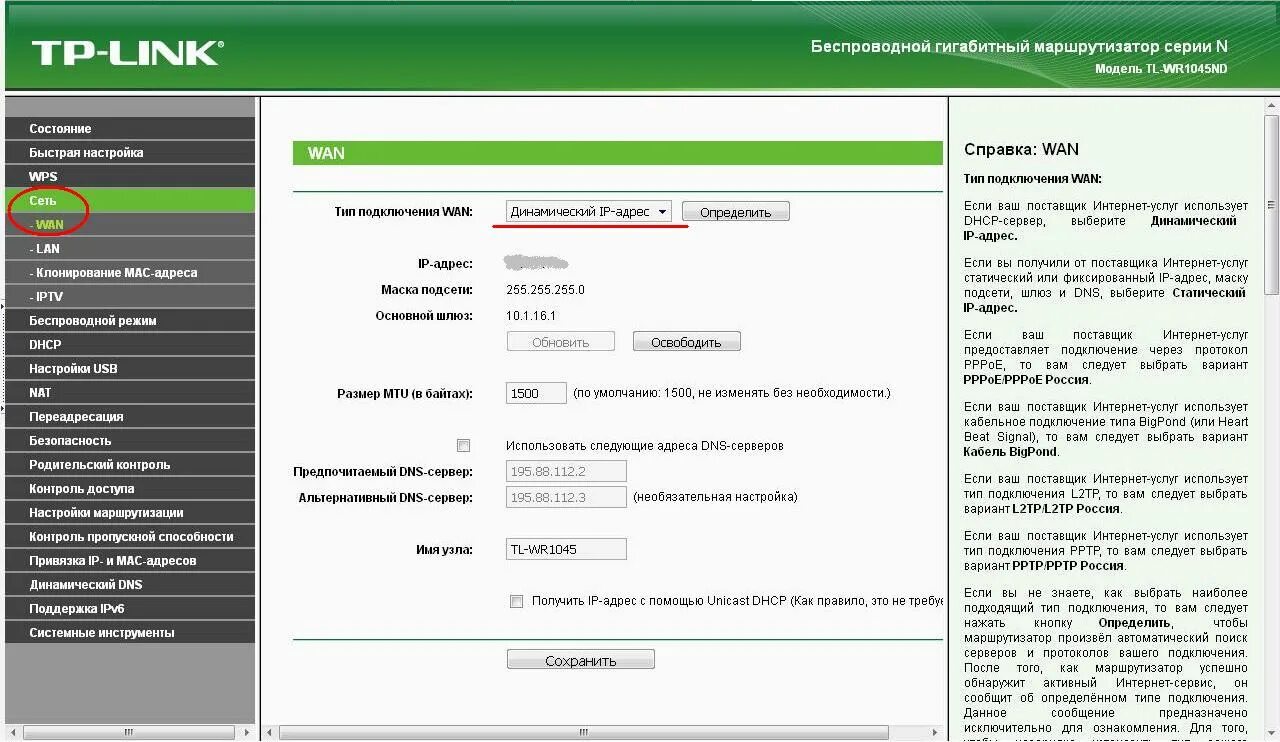This screenshot has height=742, width=1280.
Task: Open Настройки USB section
Action: click(130, 369)
